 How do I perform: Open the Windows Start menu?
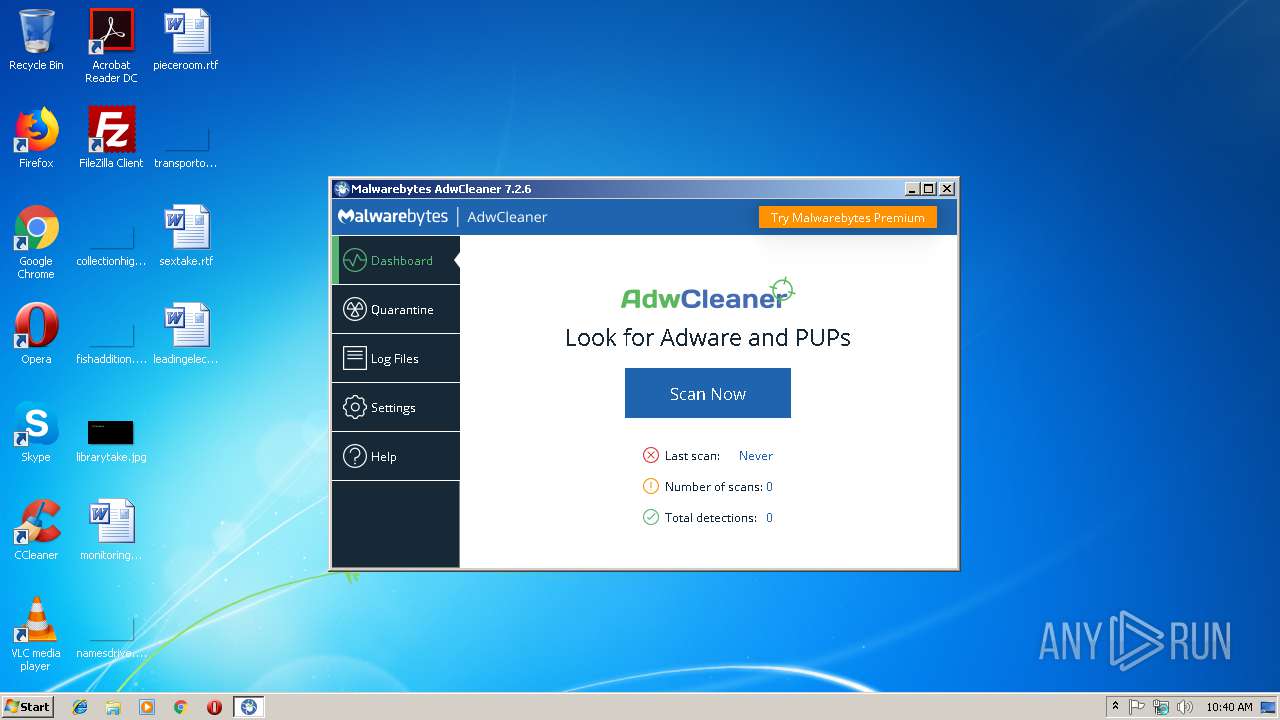pos(28,706)
